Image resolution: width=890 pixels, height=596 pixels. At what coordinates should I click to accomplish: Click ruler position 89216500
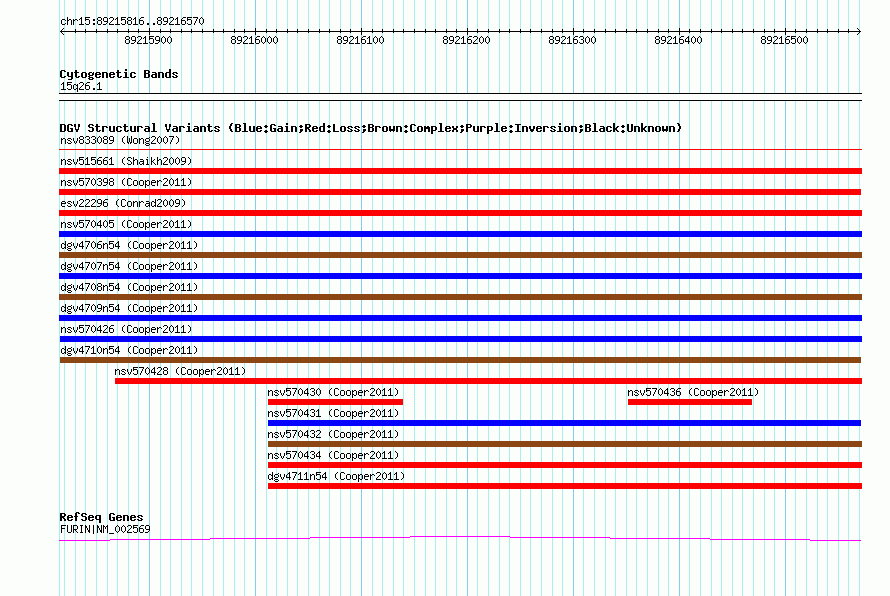(x=784, y=40)
